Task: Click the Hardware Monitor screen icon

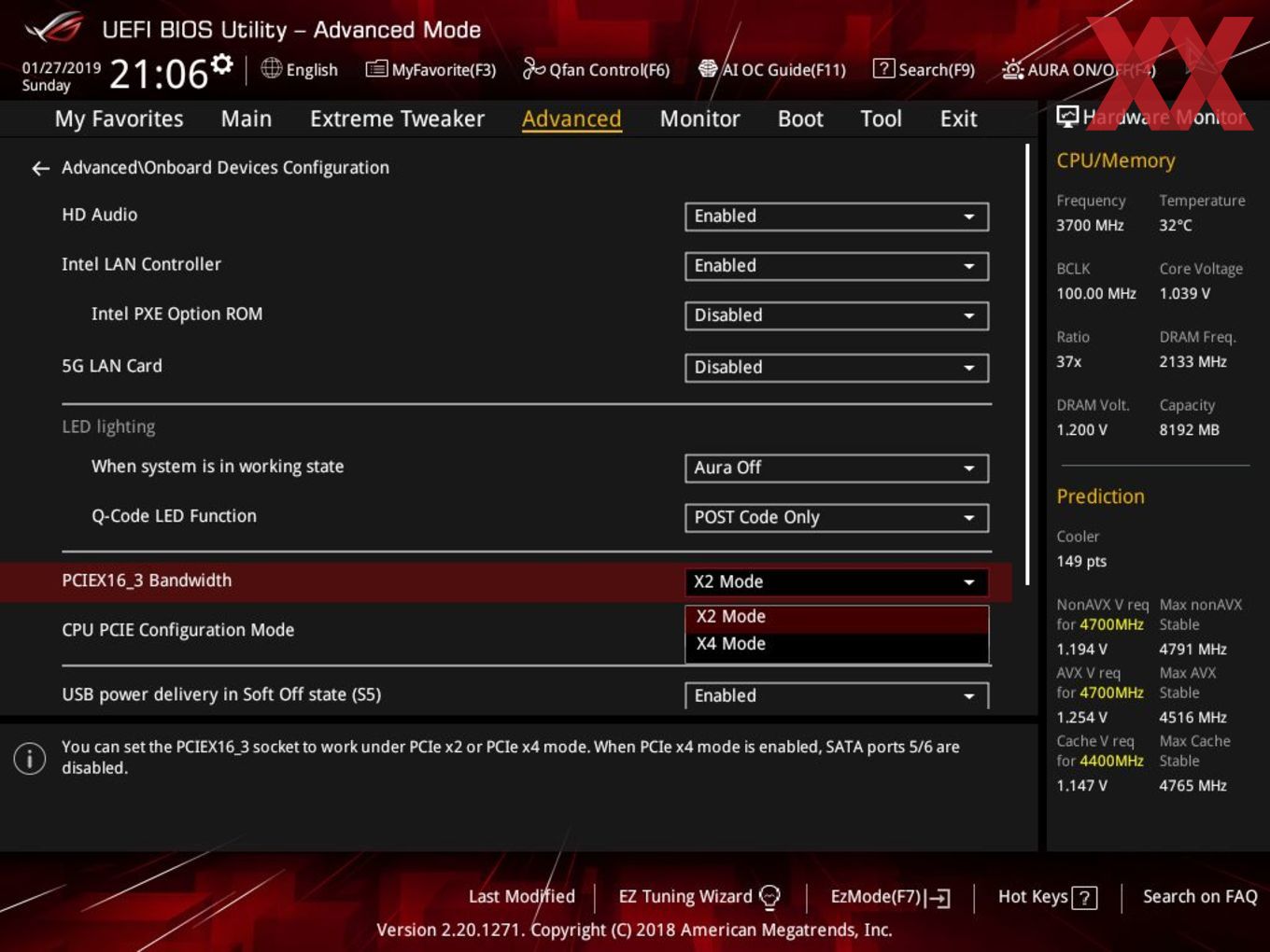Action: pos(1067,117)
